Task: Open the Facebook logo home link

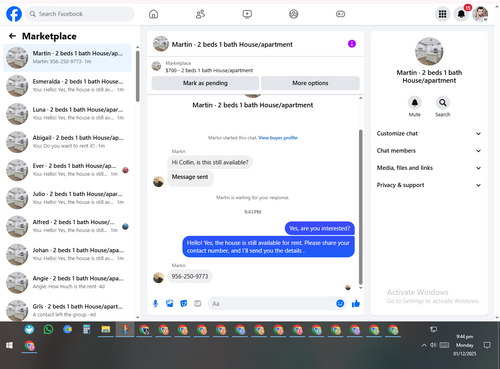Action: pyautogui.click(x=14, y=14)
